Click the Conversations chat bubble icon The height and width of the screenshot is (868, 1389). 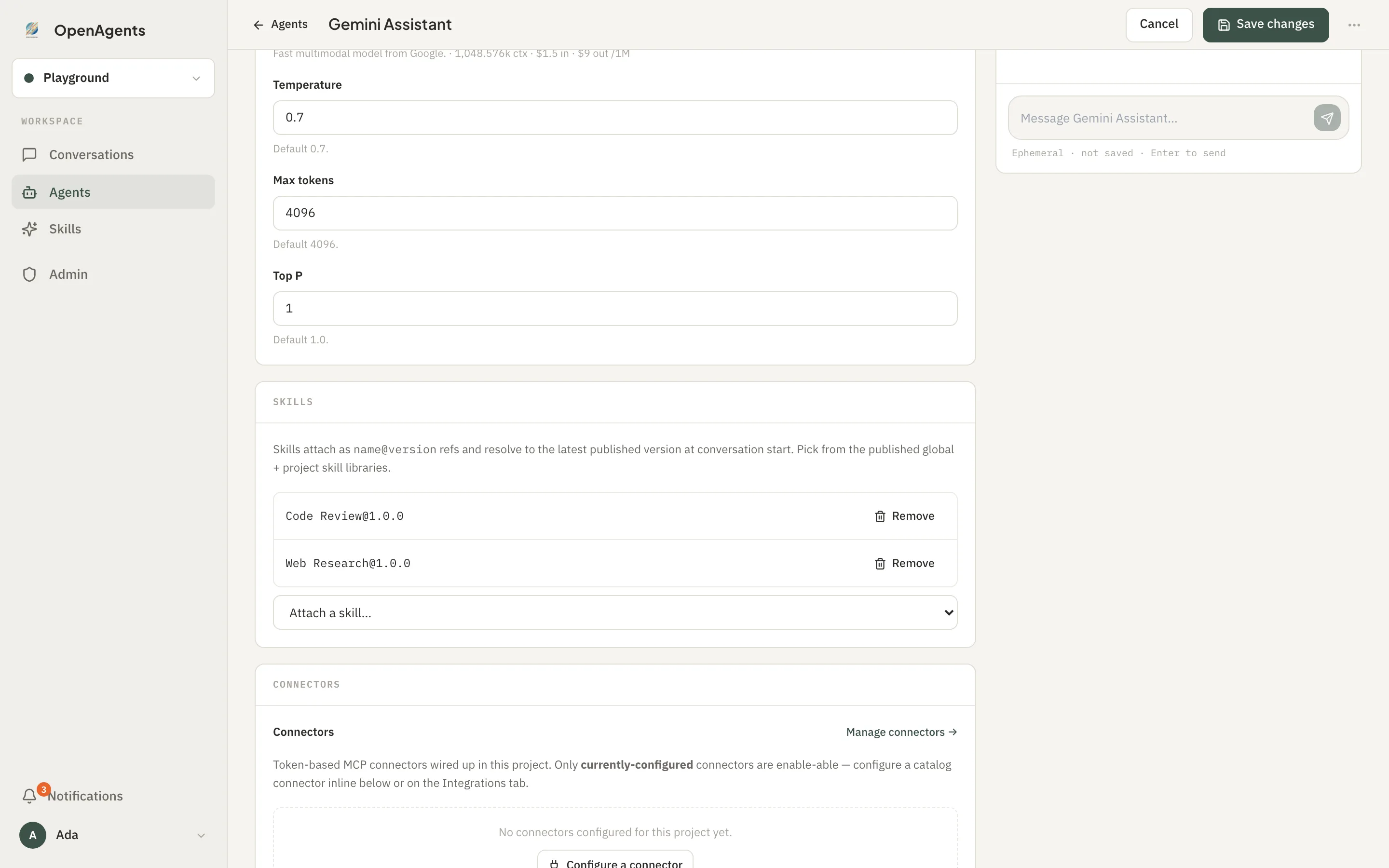29,154
